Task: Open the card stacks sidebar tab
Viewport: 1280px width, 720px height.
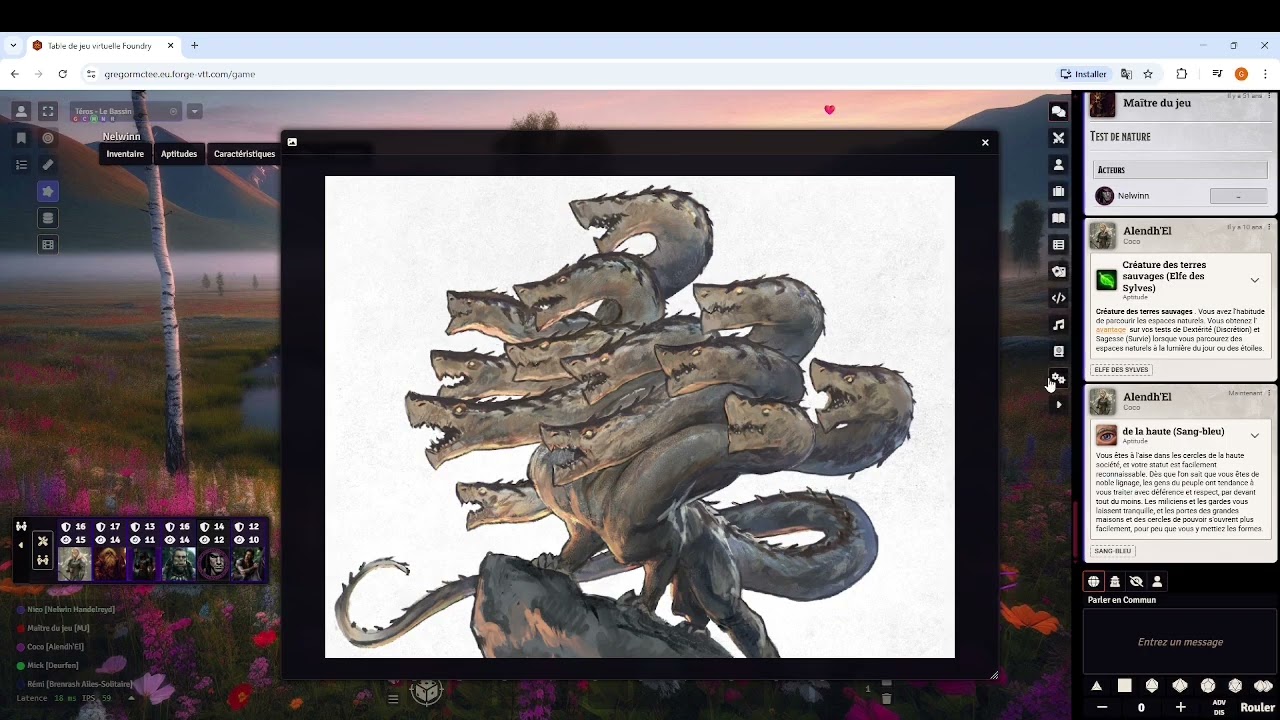Action: (x=1058, y=271)
